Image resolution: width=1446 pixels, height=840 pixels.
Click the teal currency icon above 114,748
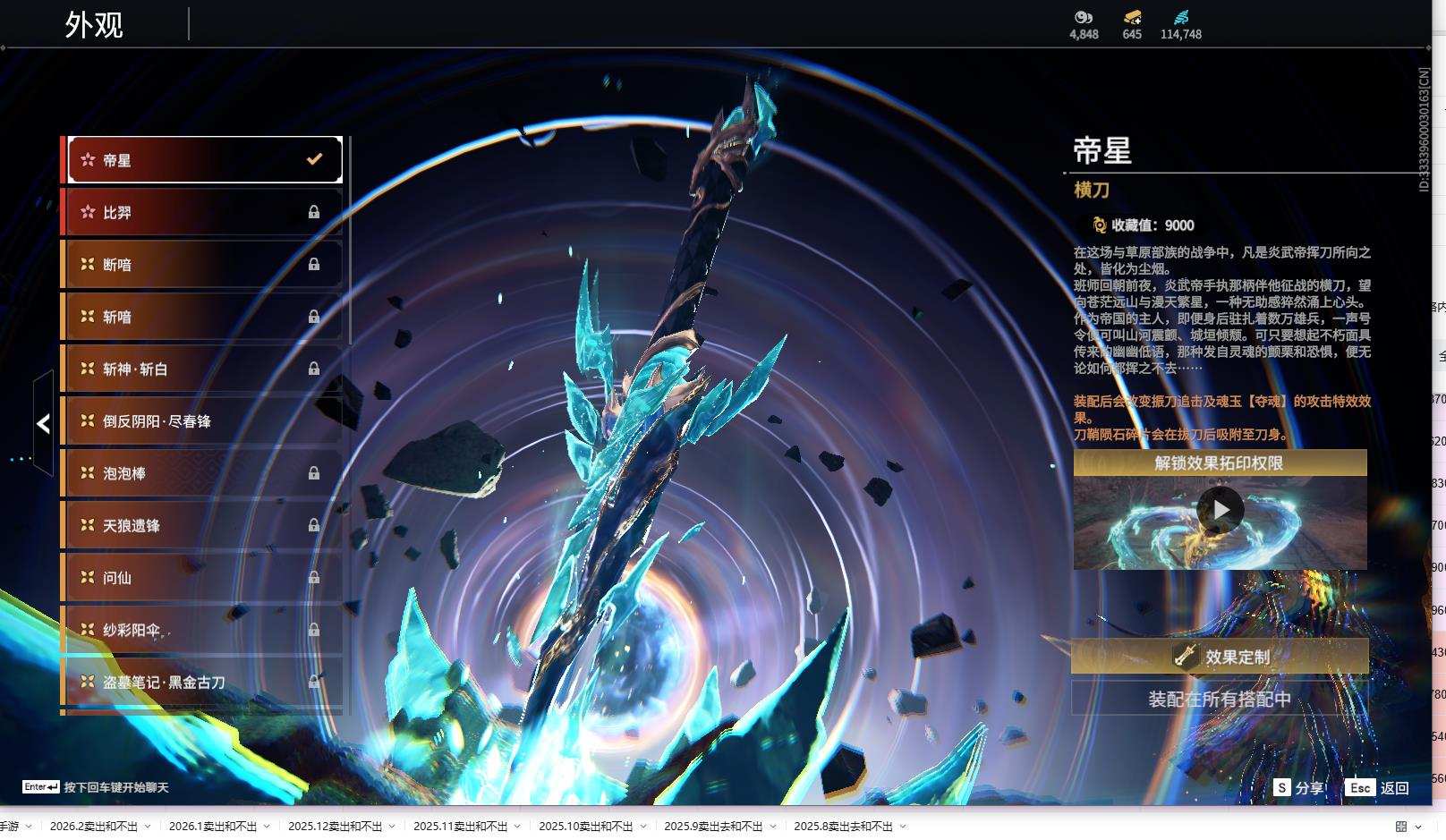coord(1181,17)
